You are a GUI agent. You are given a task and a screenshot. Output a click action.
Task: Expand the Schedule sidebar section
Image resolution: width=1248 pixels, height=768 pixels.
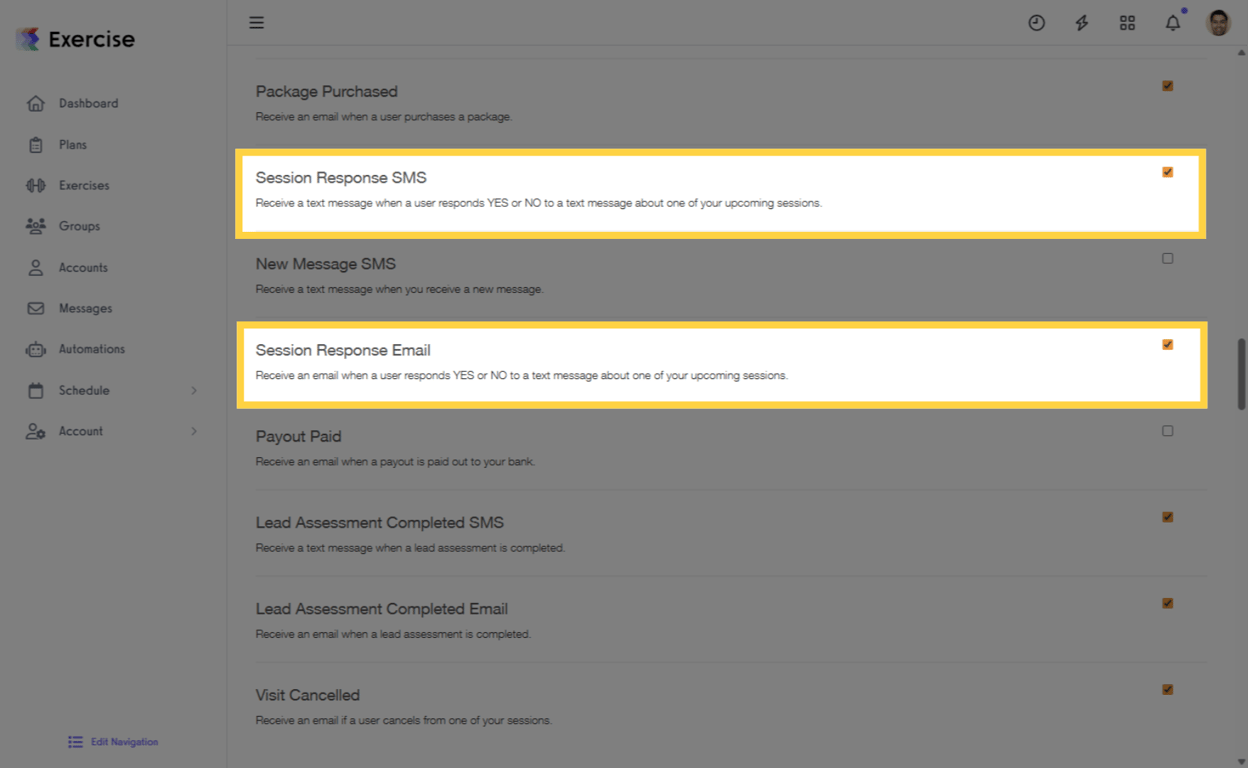[82, 390]
